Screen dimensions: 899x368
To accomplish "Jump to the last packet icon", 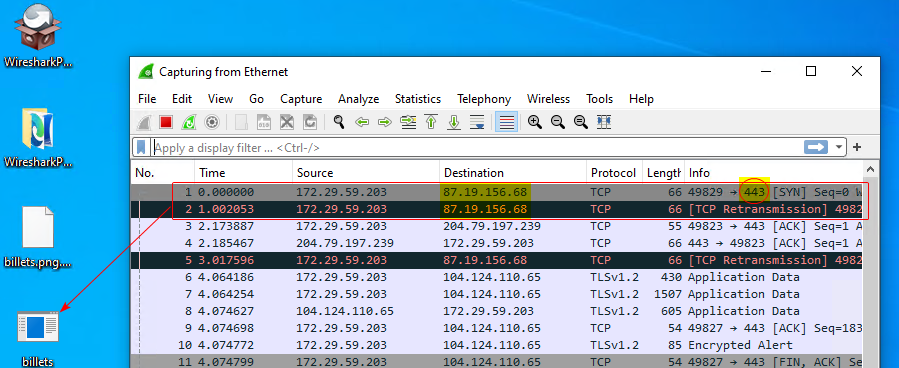I will click(454, 122).
